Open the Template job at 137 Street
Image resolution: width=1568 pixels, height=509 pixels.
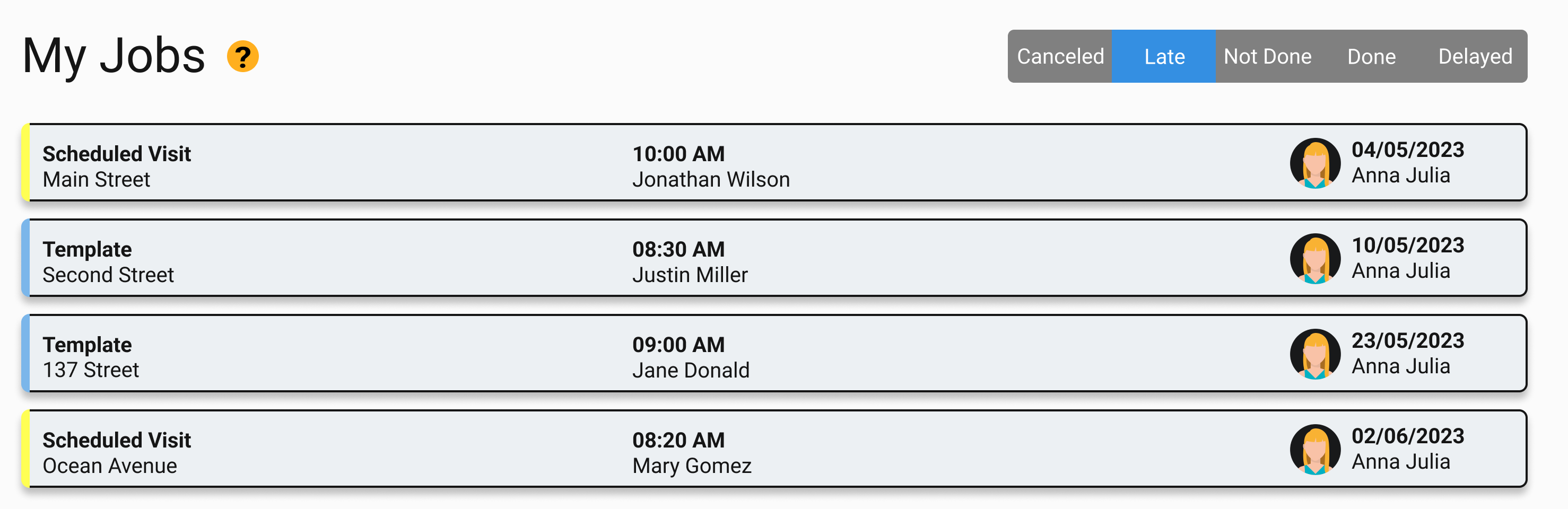point(774,353)
